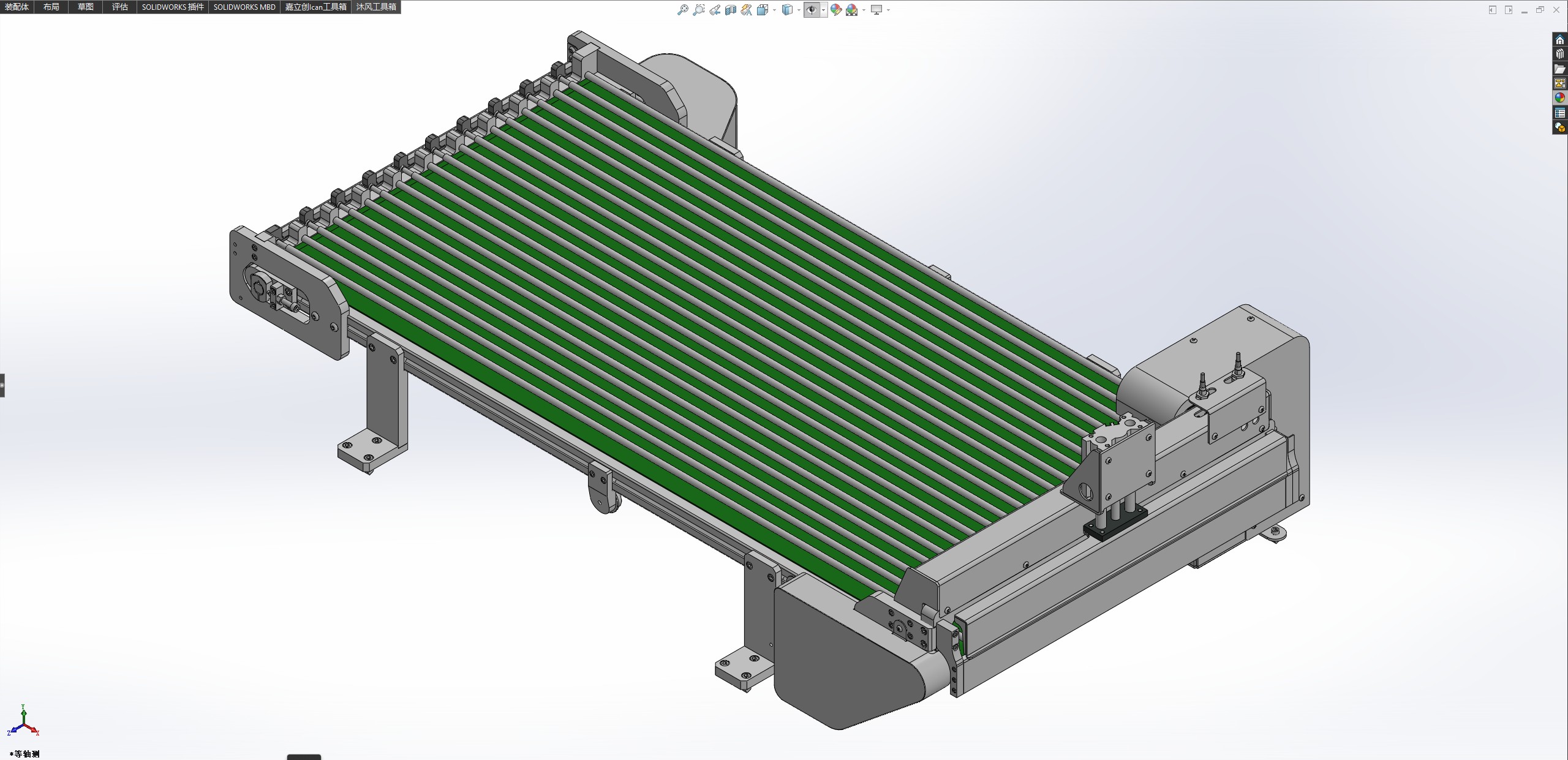1568x760 pixels.
Task: Toggle the left panel collapse handle
Action: click(x=2, y=385)
